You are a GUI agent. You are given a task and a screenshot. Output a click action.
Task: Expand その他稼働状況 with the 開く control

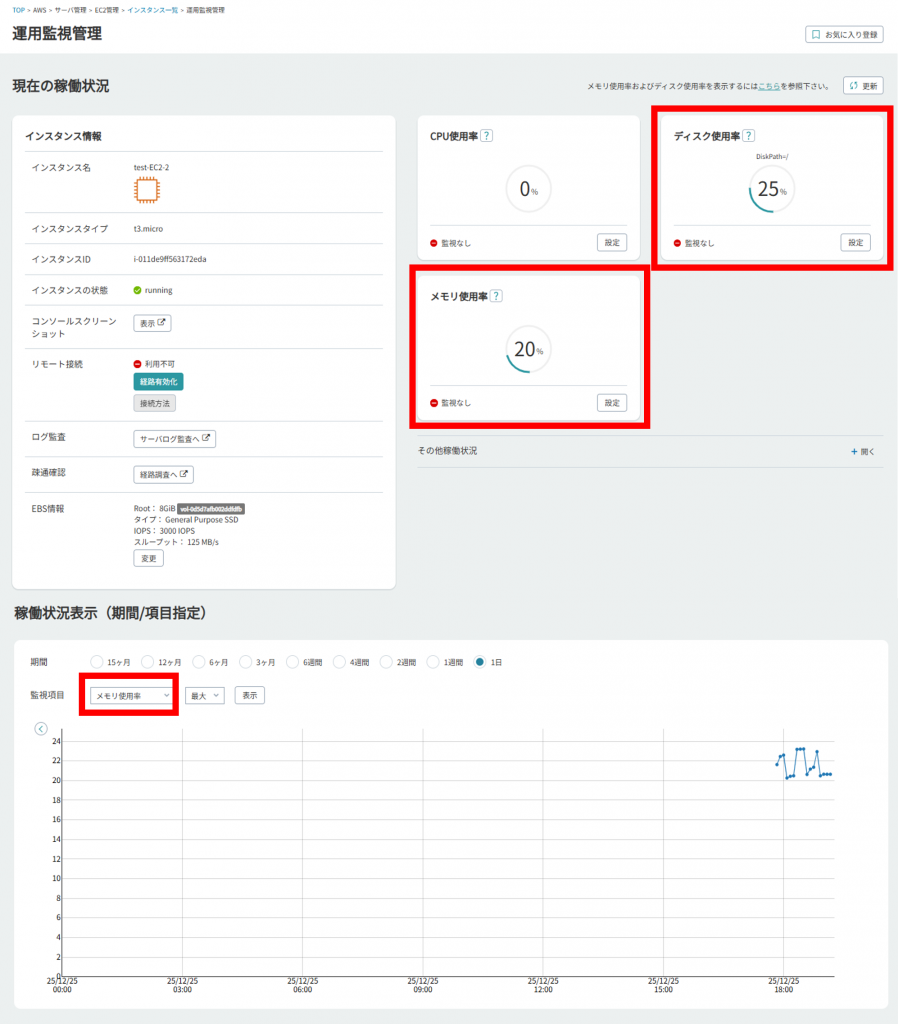tap(862, 451)
